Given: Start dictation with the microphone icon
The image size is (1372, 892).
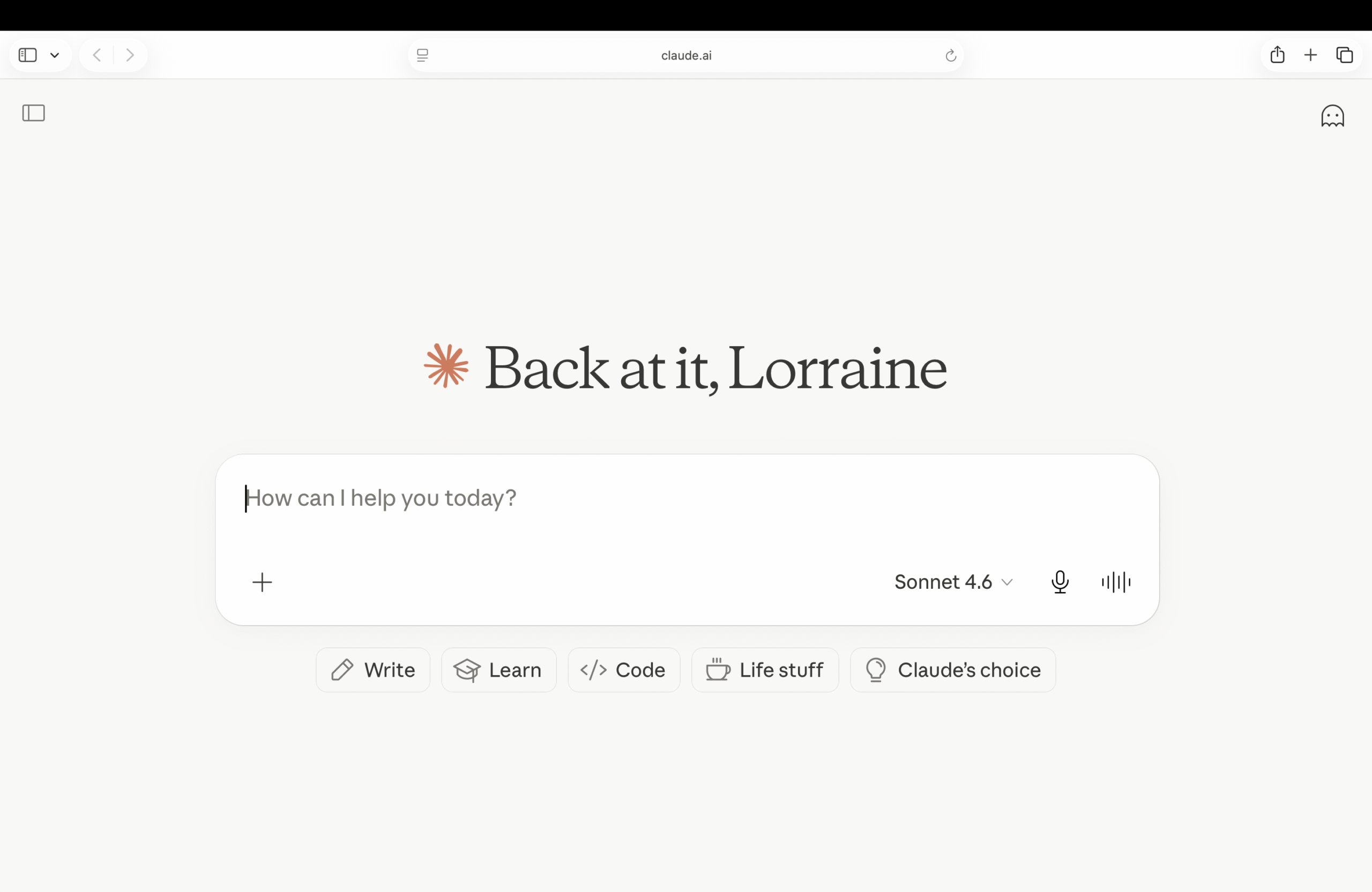Looking at the screenshot, I should (x=1060, y=582).
